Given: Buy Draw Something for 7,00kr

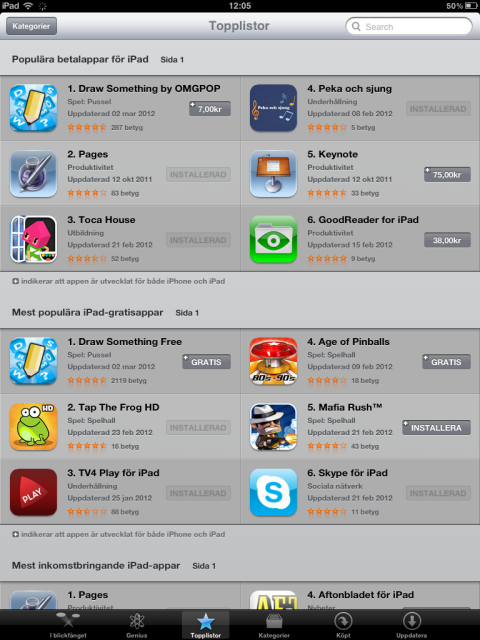Looking at the screenshot, I should tap(210, 109).
